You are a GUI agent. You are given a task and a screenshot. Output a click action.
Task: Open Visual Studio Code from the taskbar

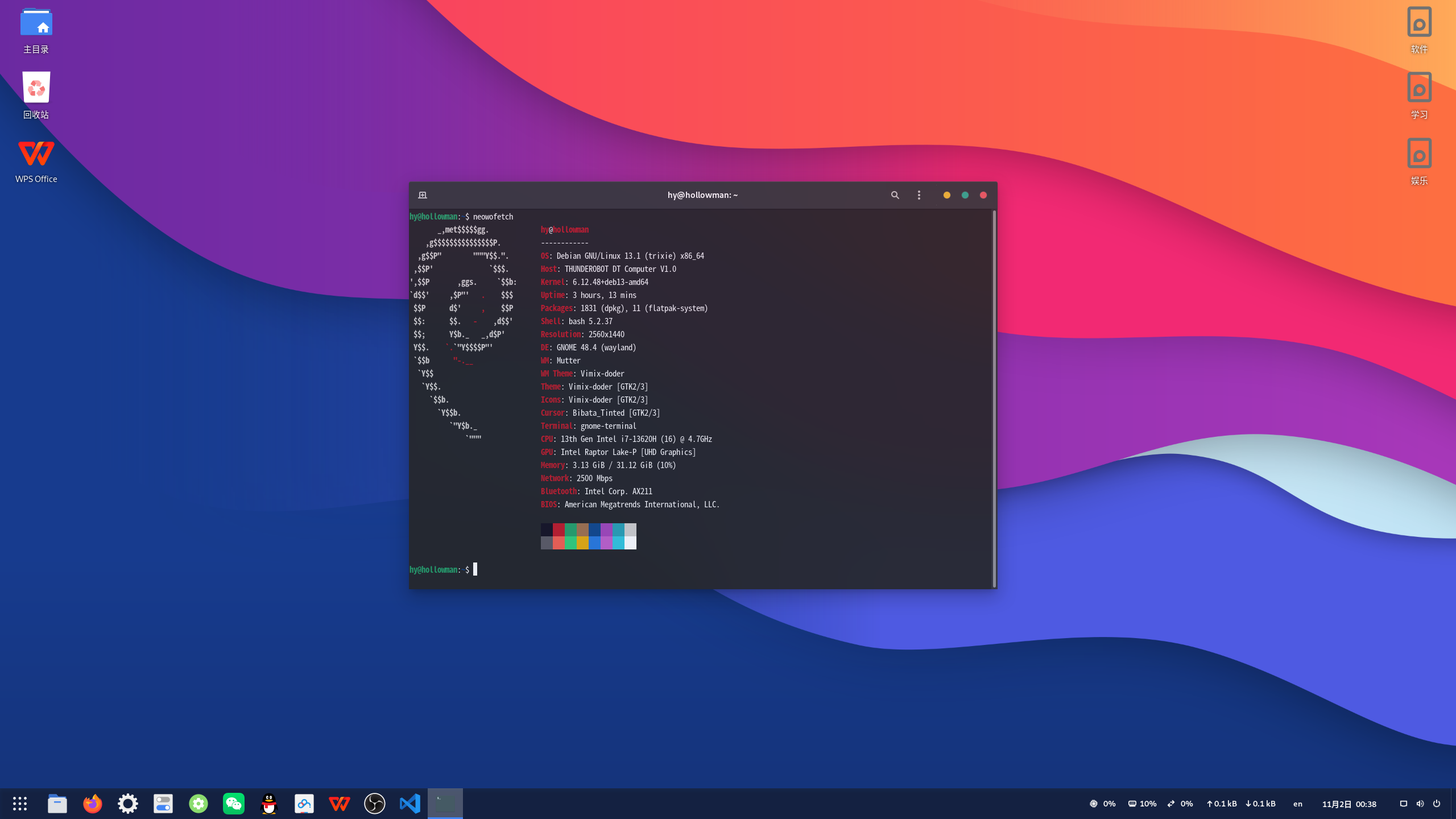pyautogui.click(x=409, y=803)
